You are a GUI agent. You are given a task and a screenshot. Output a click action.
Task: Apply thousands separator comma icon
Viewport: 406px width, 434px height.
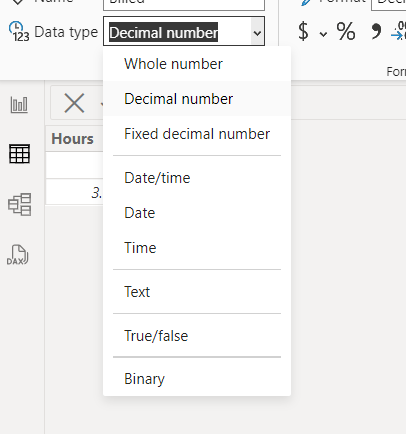coord(376,31)
